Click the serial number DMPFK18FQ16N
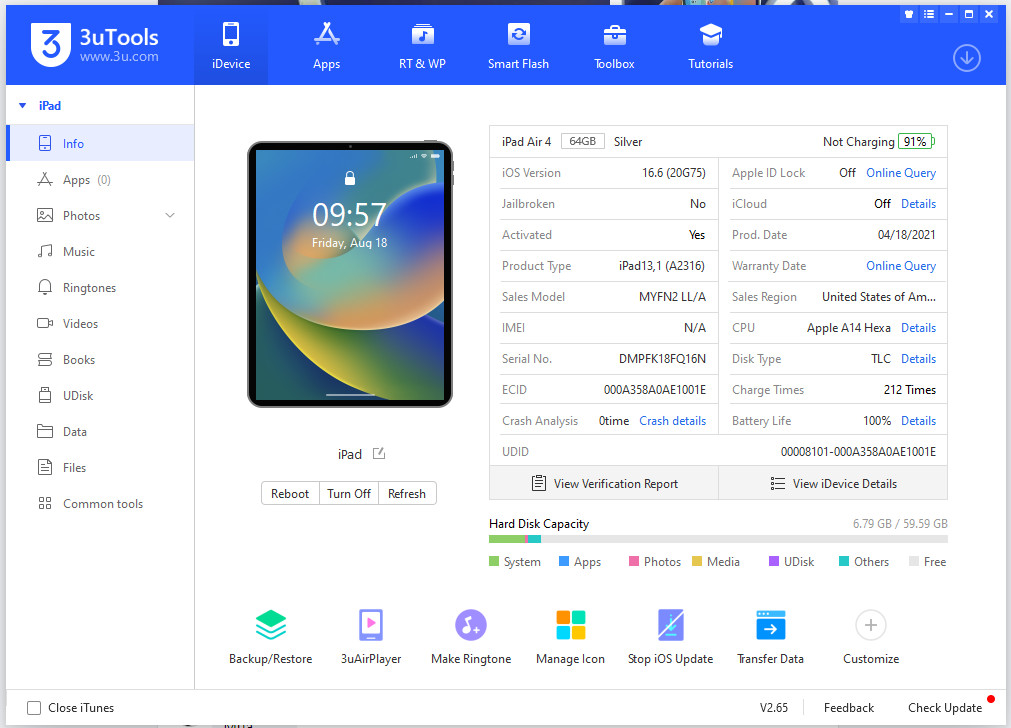The width and height of the screenshot is (1011, 728). 662,359
